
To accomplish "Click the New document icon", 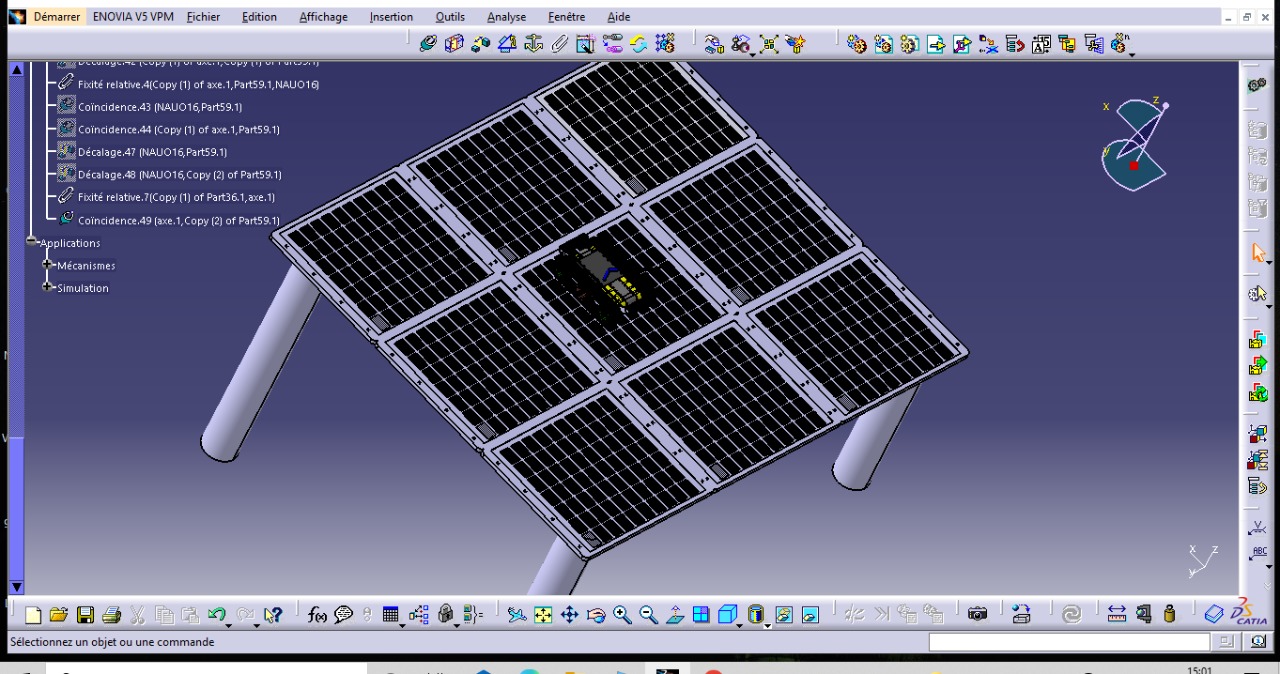I will (x=33, y=615).
